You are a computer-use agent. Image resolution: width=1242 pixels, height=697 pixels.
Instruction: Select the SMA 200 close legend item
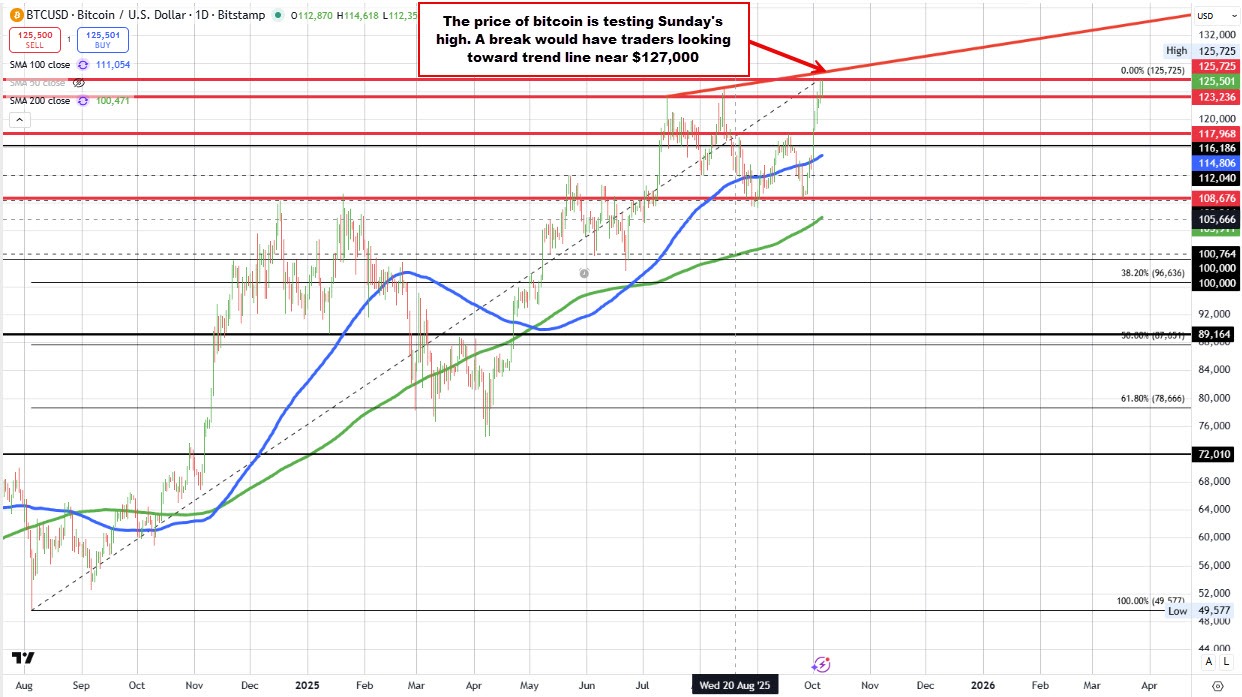(x=38, y=100)
